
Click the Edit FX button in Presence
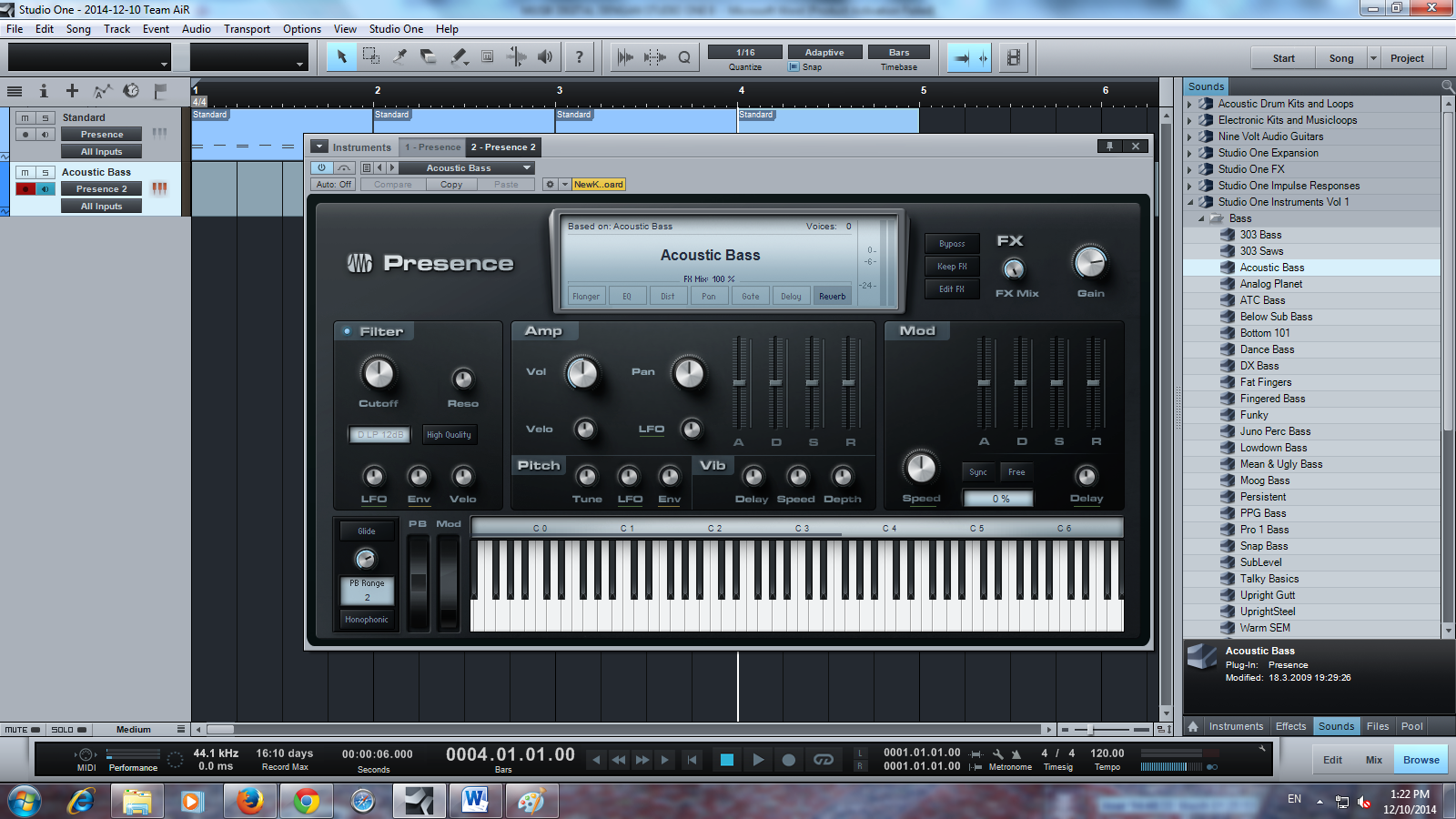[952, 288]
